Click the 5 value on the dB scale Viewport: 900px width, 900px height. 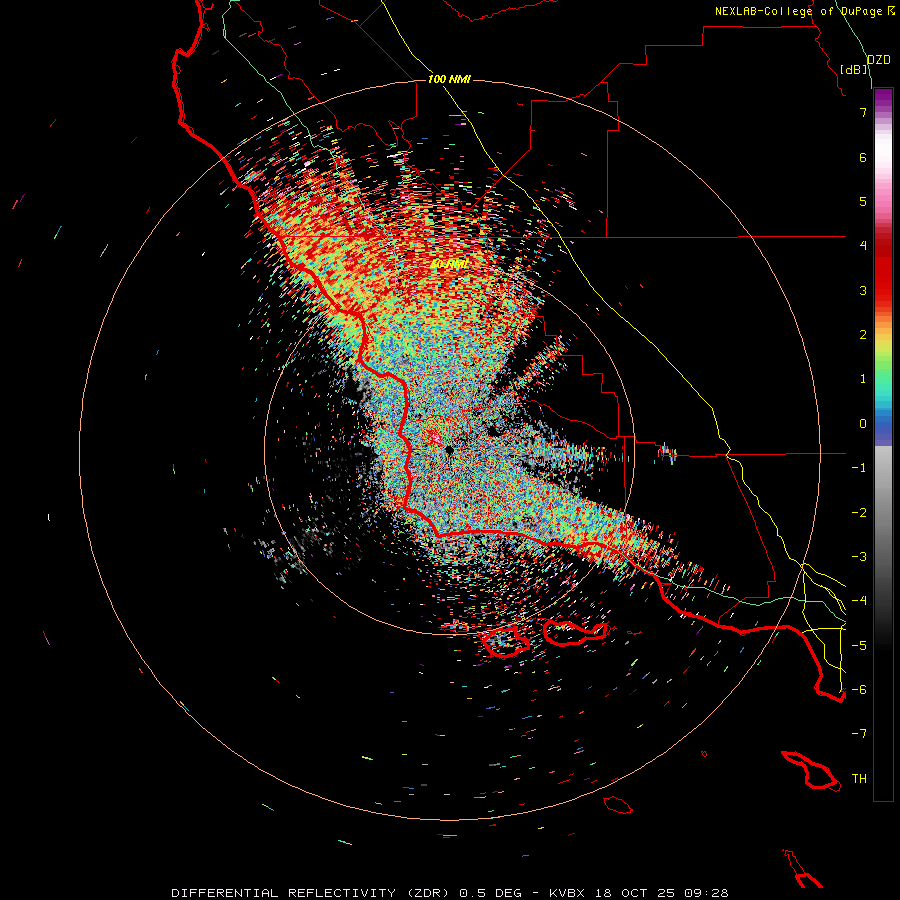[863, 201]
